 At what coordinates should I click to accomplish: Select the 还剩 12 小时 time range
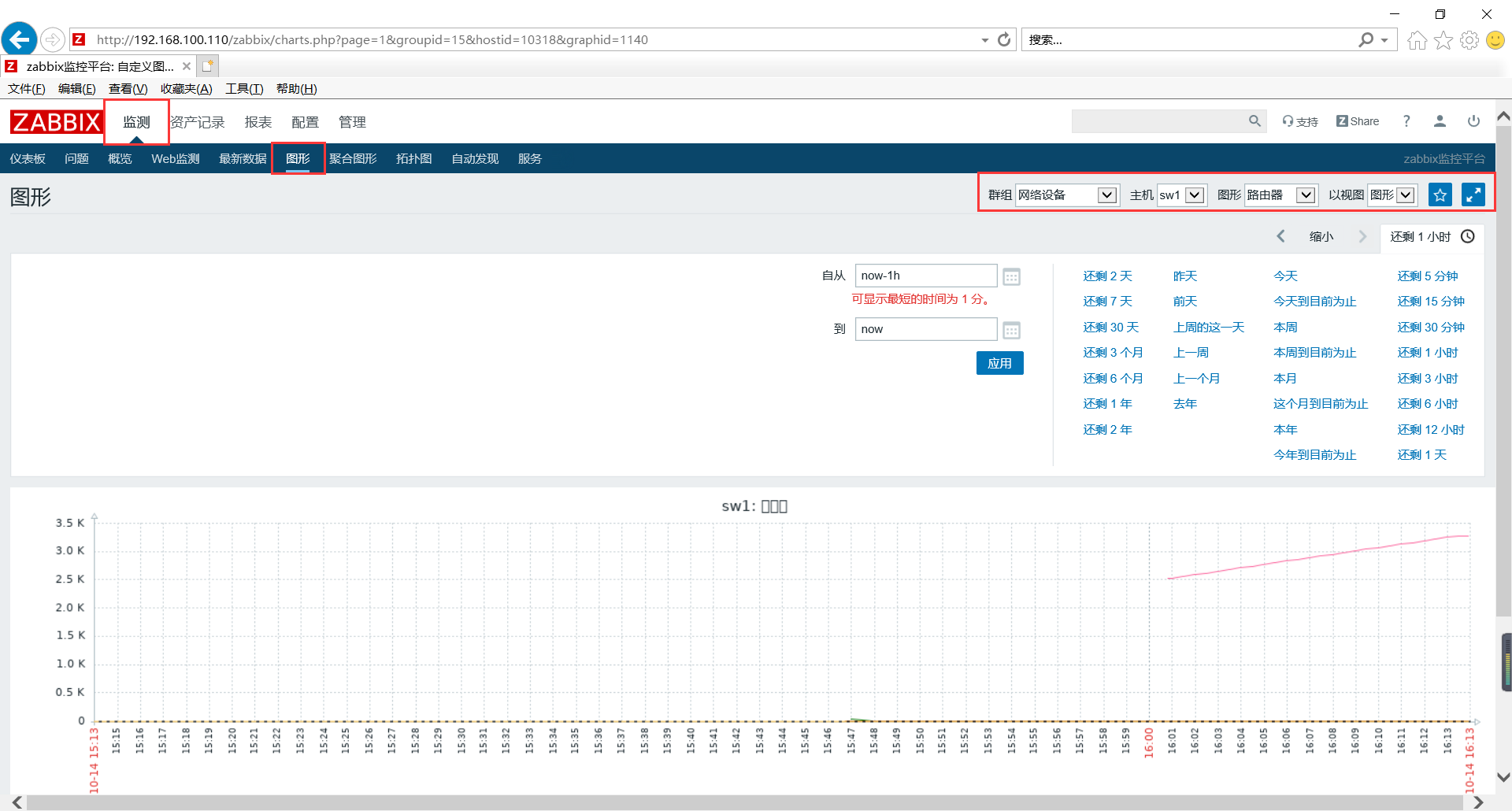(x=1431, y=429)
